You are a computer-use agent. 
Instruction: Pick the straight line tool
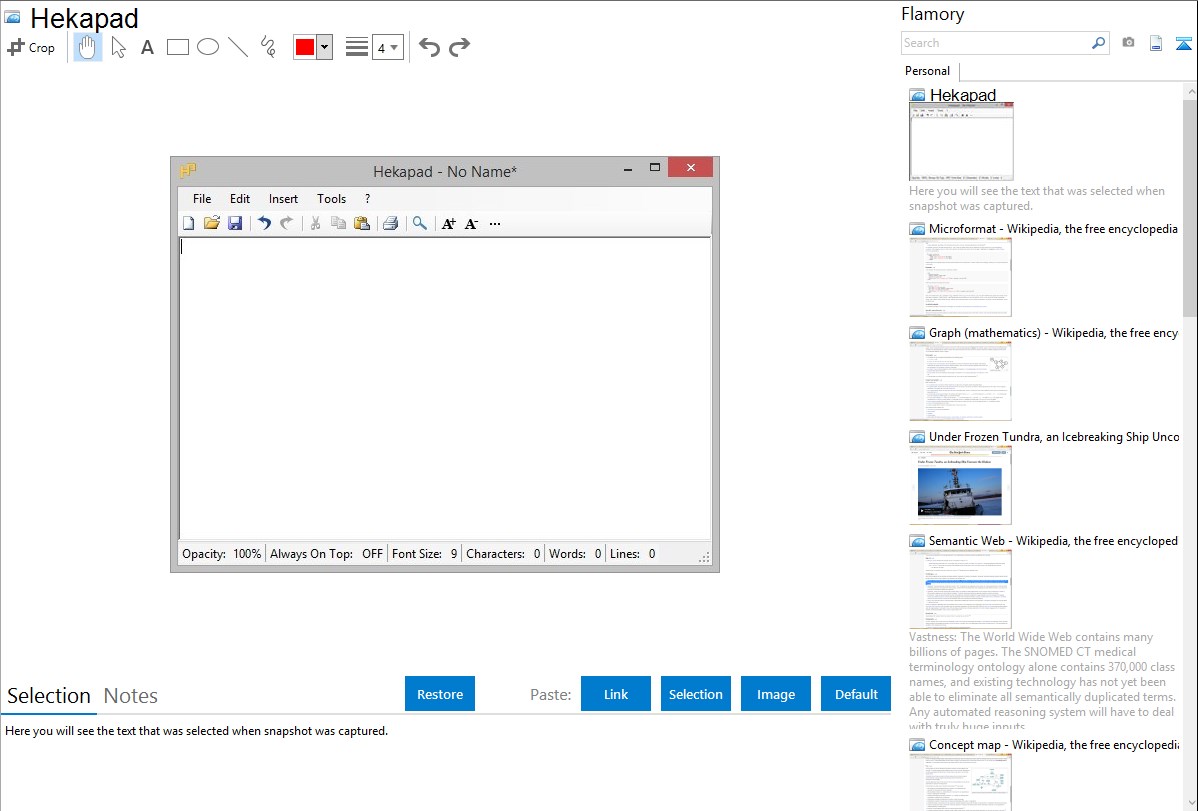[x=238, y=47]
